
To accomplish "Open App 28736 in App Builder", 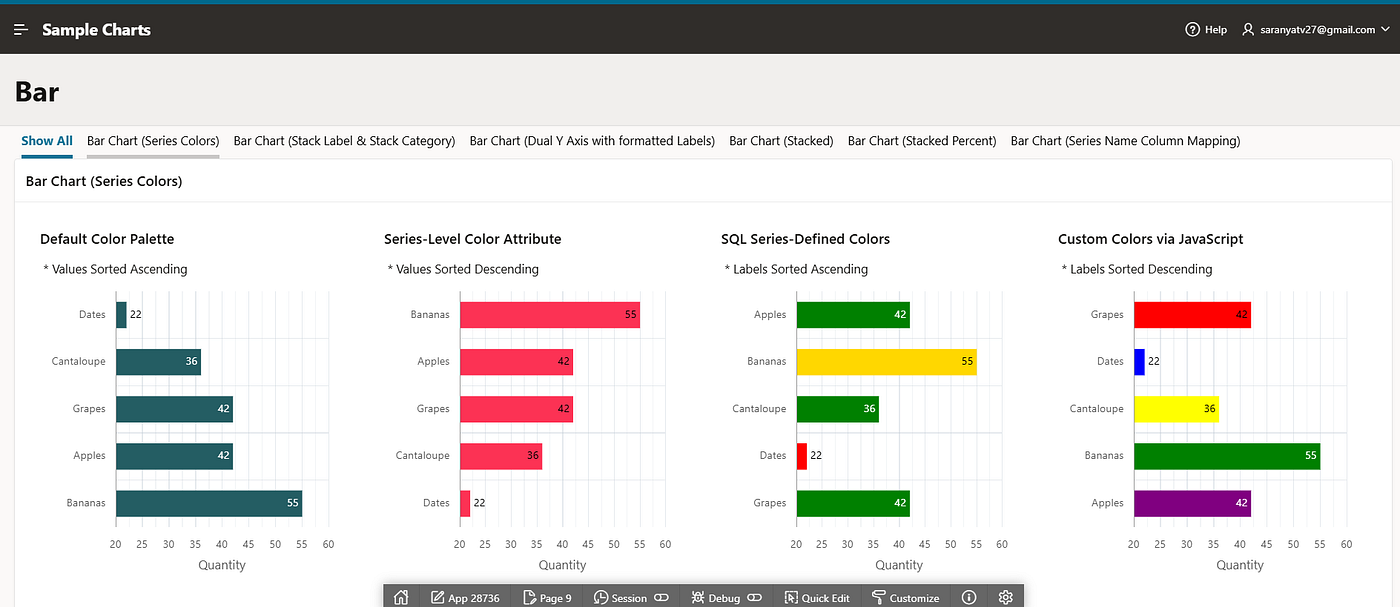I will click(465, 597).
